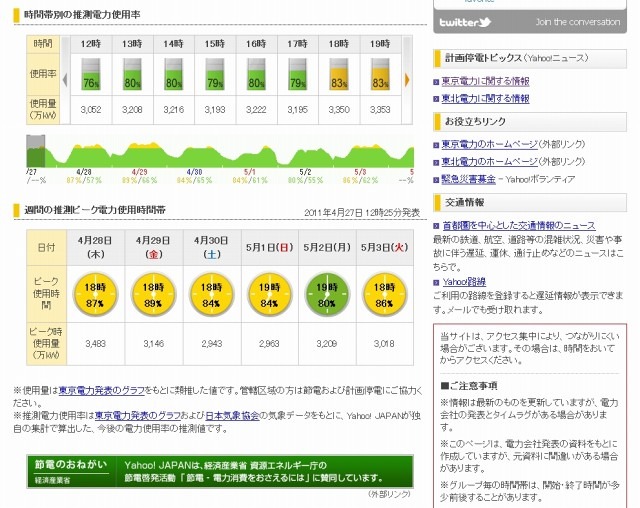Click the 4月29日(金) column header
Screen dimensions: 640x508
[x=154, y=247]
